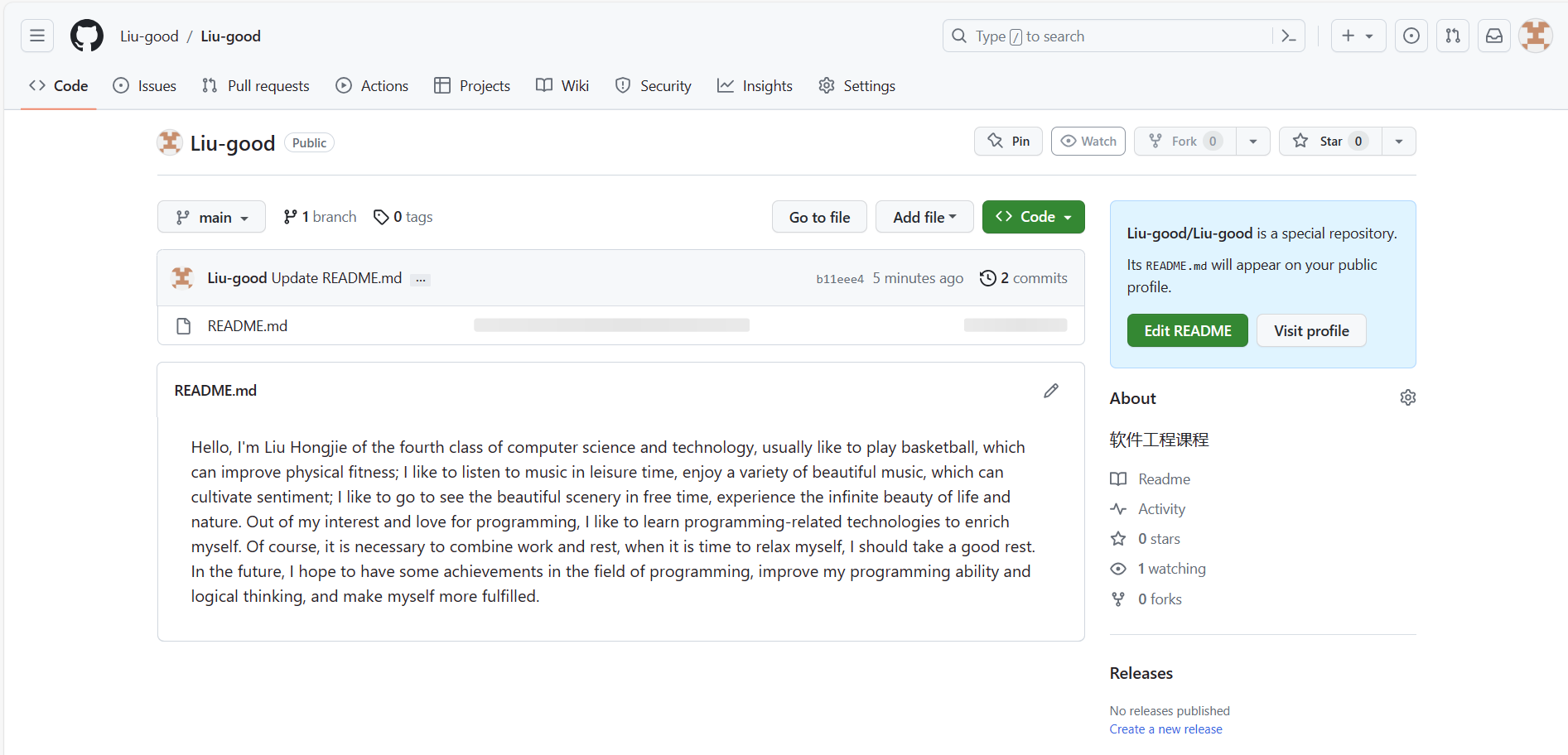Click the green Edit README button
Screen dimensions: 1568x755
tap(1187, 331)
